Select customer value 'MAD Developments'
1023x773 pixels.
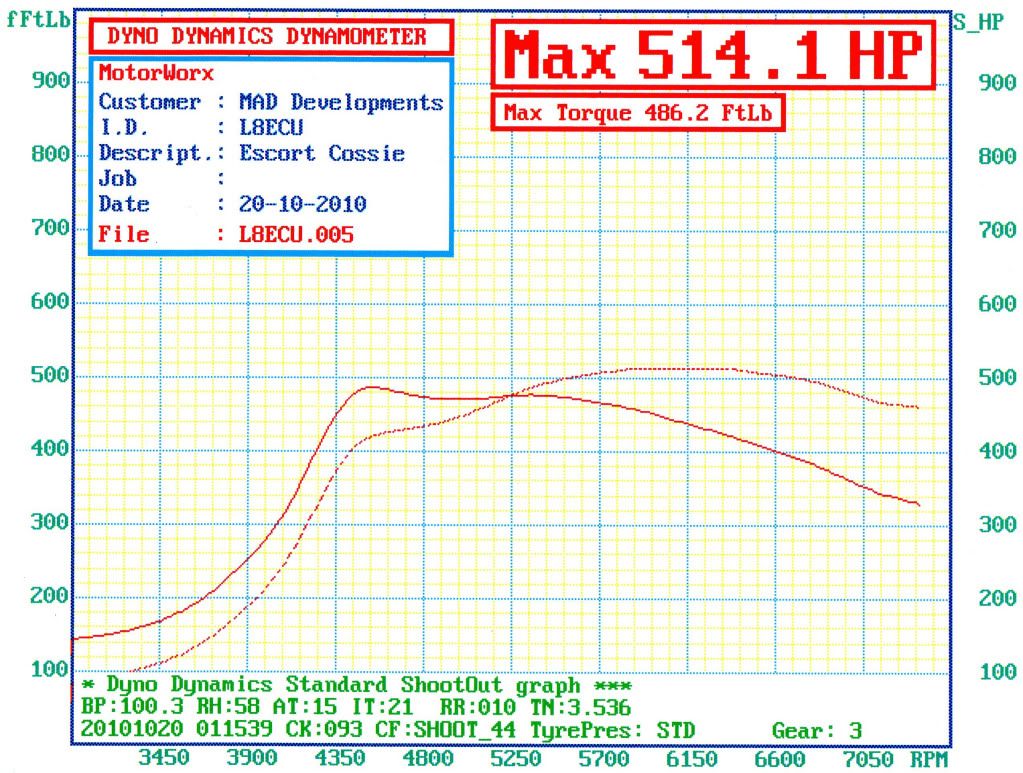click(341, 102)
